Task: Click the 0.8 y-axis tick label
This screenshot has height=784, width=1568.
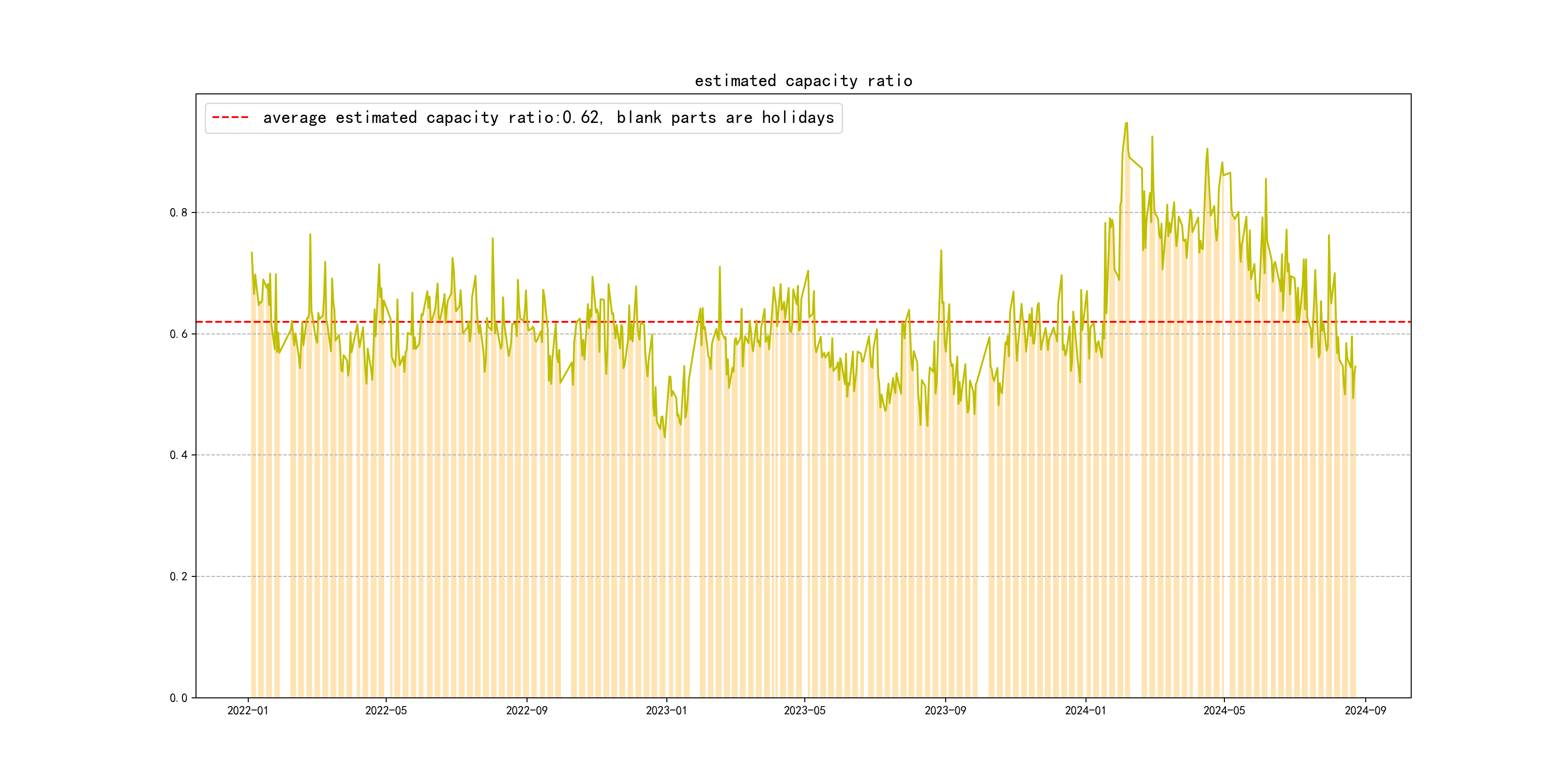Action: [x=179, y=212]
